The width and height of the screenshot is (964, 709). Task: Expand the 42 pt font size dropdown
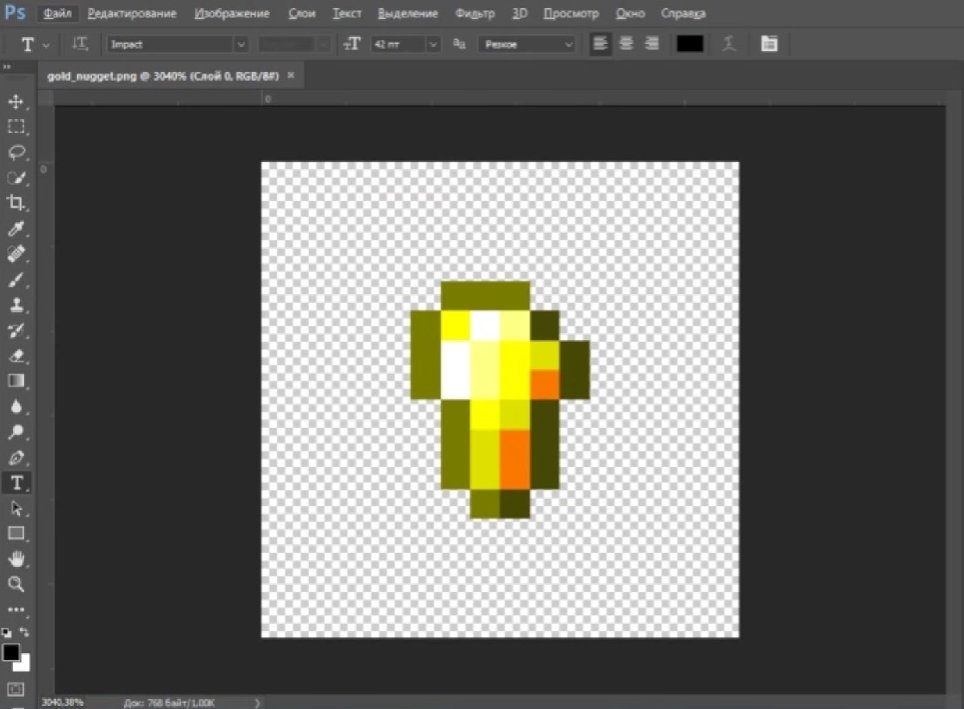433,44
